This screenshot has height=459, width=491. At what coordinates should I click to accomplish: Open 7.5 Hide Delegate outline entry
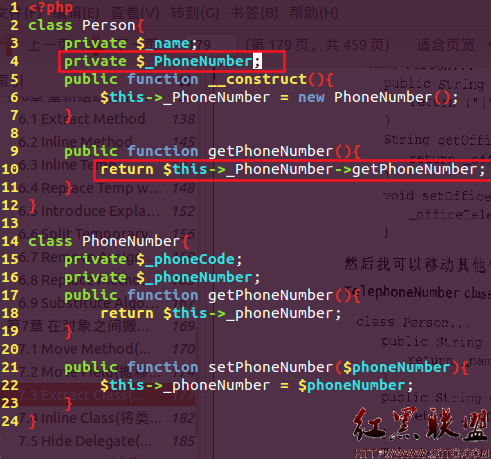tap(85, 441)
